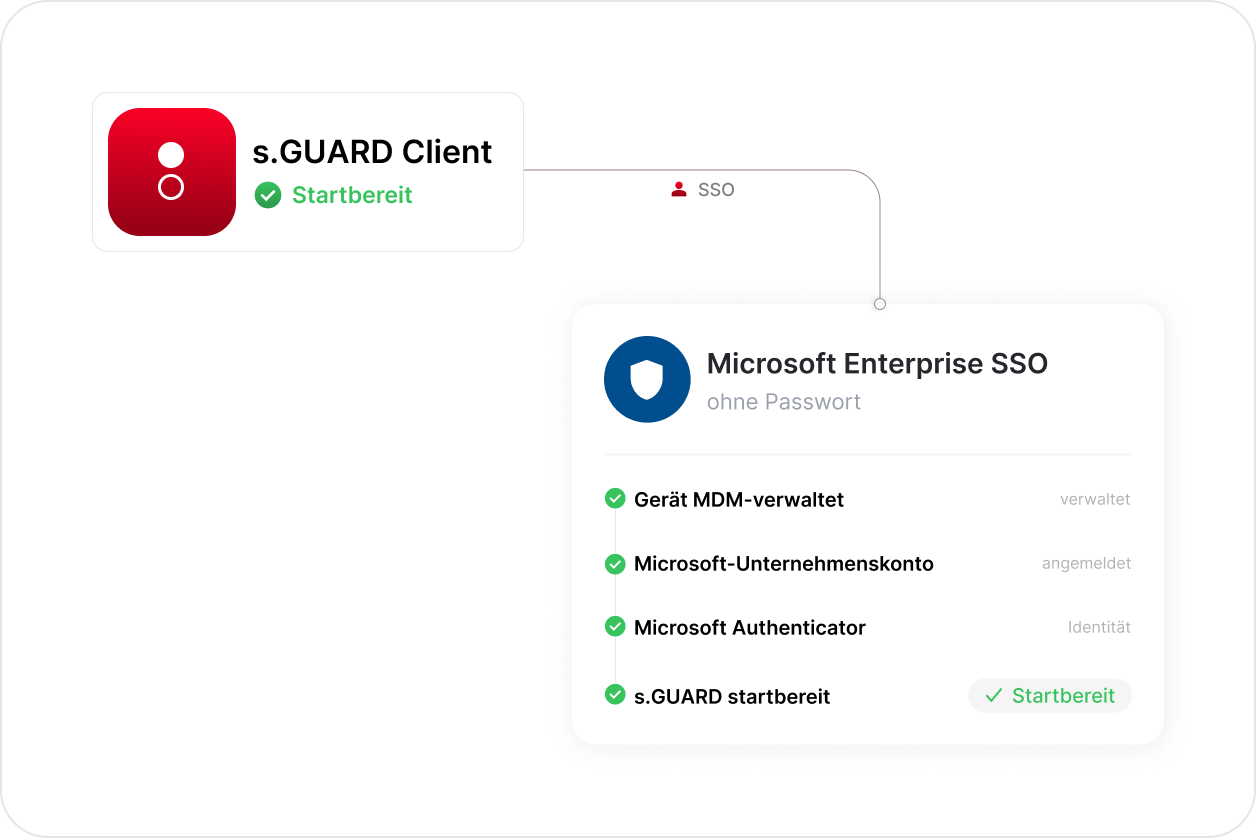
Task: Click the SSO label on the connector
Action: (x=716, y=189)
